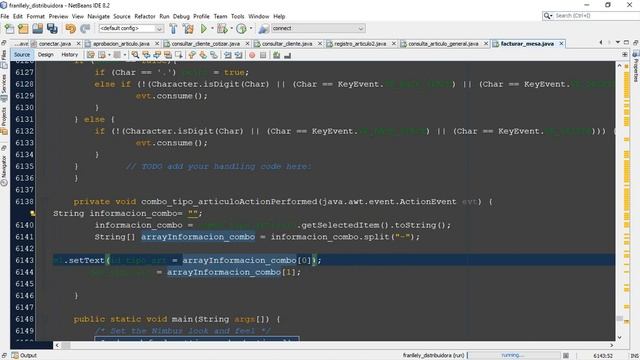
Task: Toggle Rectangular Selection in editor toolbar
Action: [178, 55]
